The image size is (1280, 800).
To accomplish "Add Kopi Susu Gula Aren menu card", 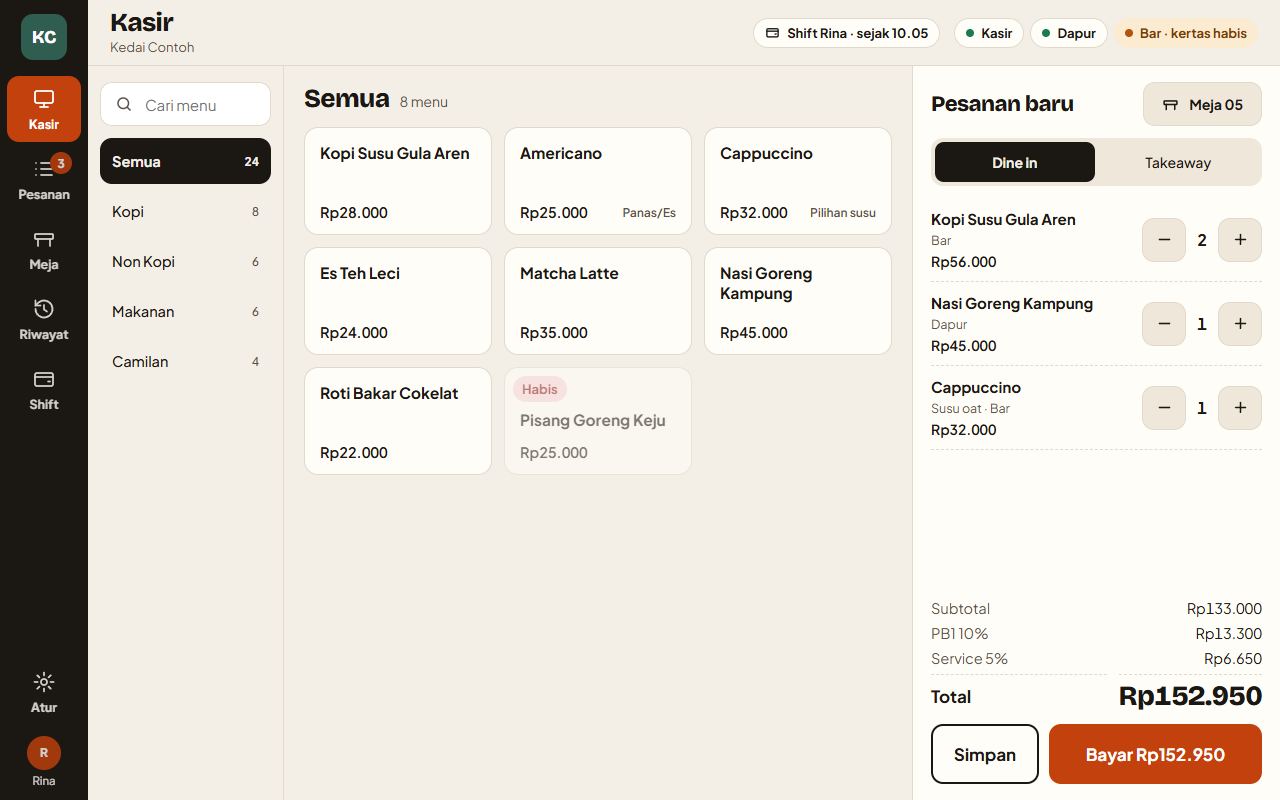I will point(398,181).
